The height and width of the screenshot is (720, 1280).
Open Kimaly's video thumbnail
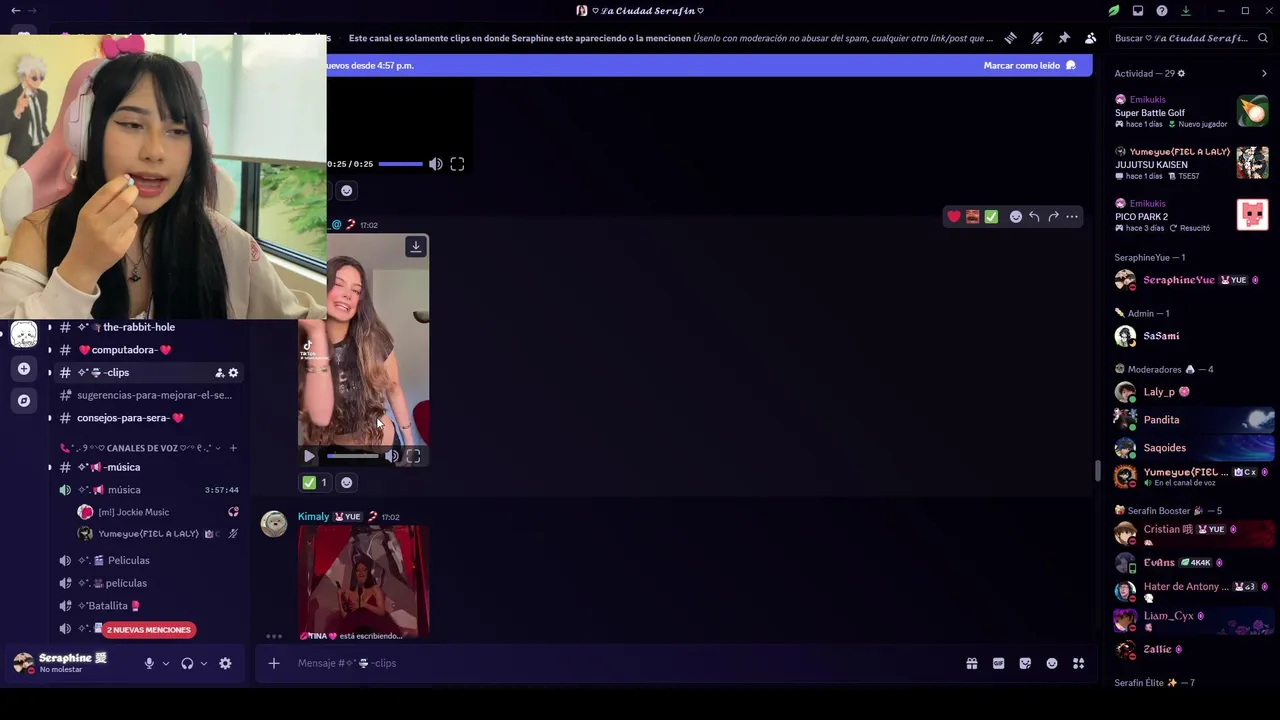coord(364,582)
